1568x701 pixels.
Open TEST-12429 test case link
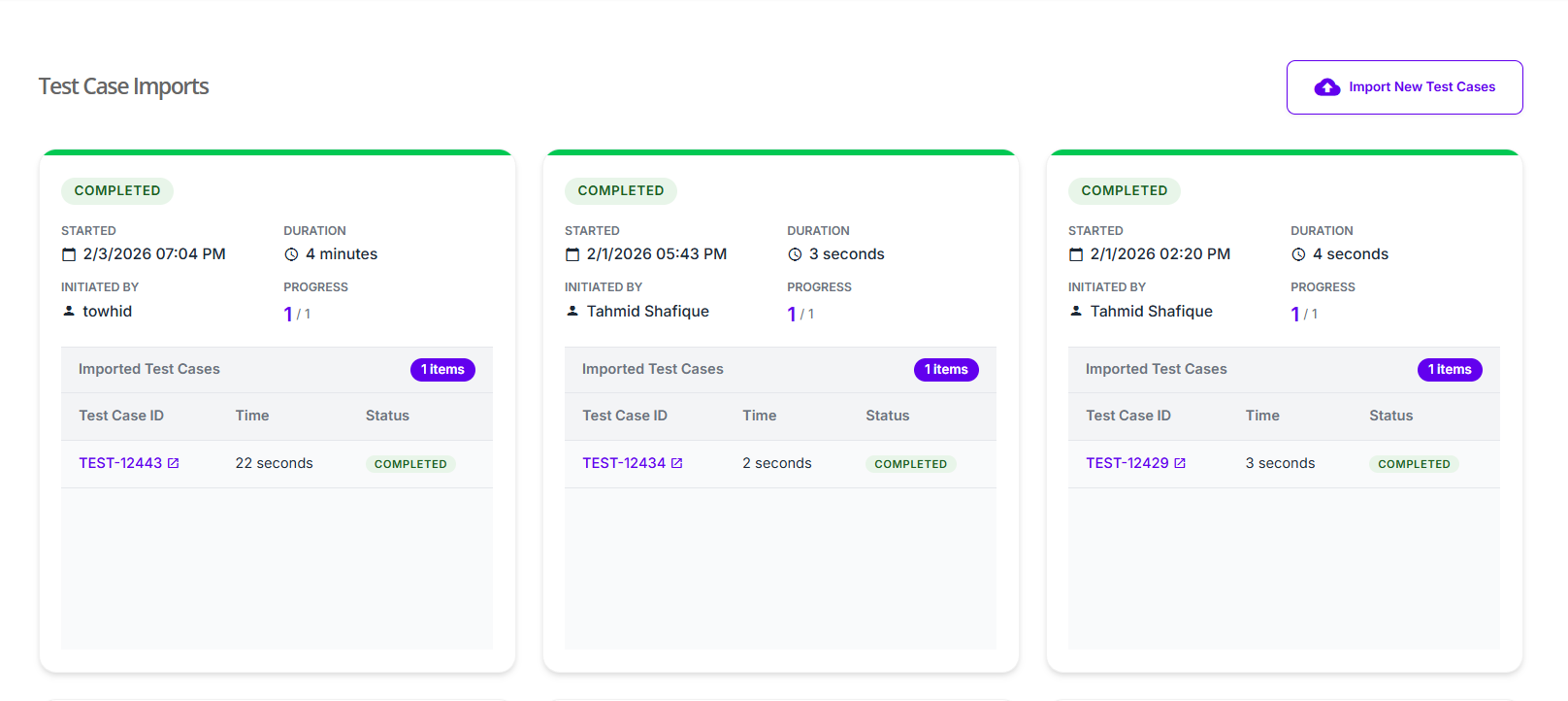[1127, 463]
